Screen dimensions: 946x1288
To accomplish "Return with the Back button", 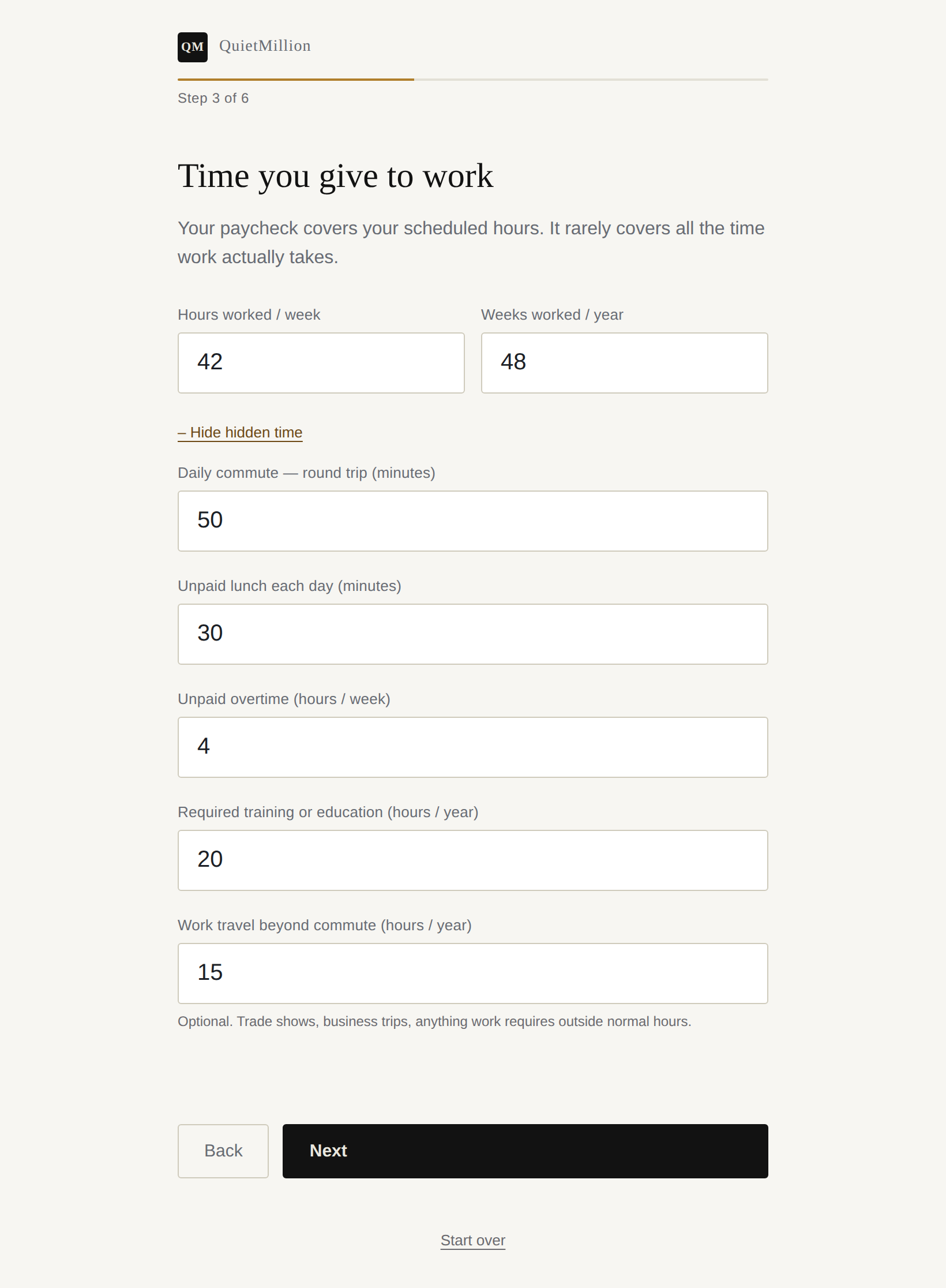I will click(223, 1151).
